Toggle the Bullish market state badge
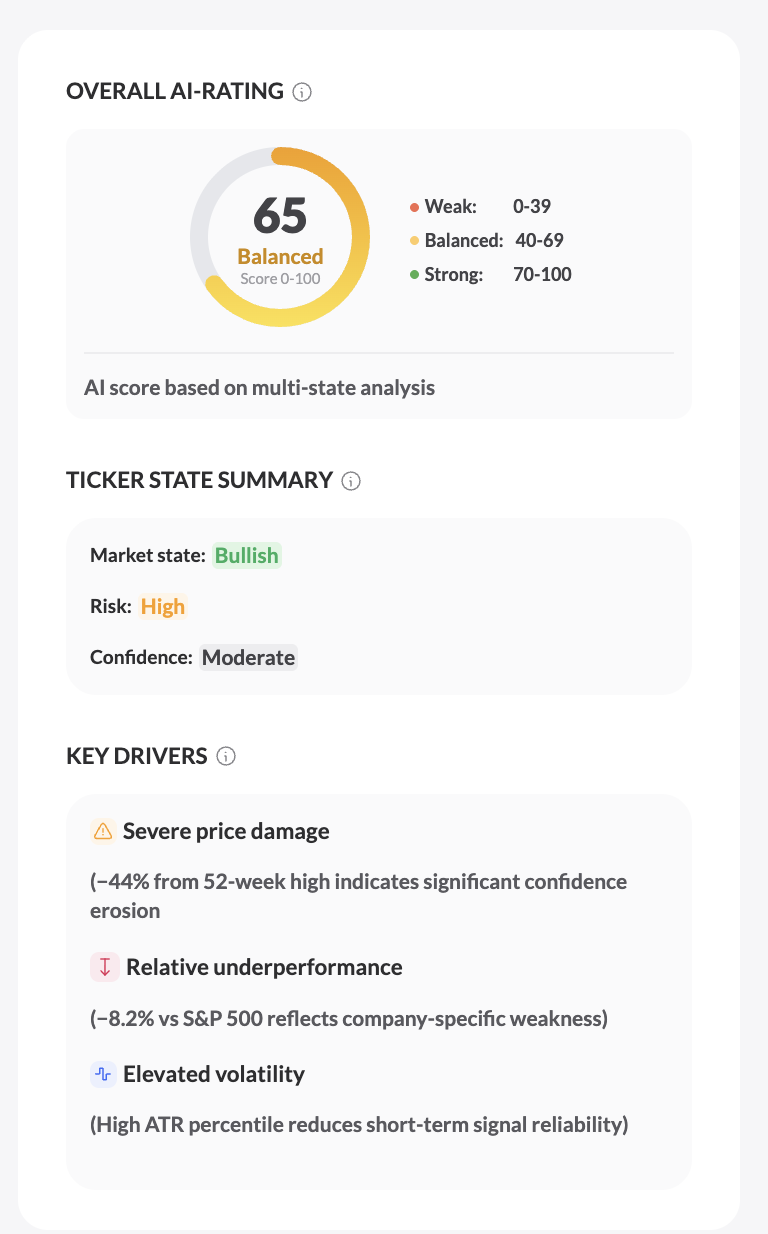Screen dimensions: 768x1234 pyautogui.click(x=246, y=555)
